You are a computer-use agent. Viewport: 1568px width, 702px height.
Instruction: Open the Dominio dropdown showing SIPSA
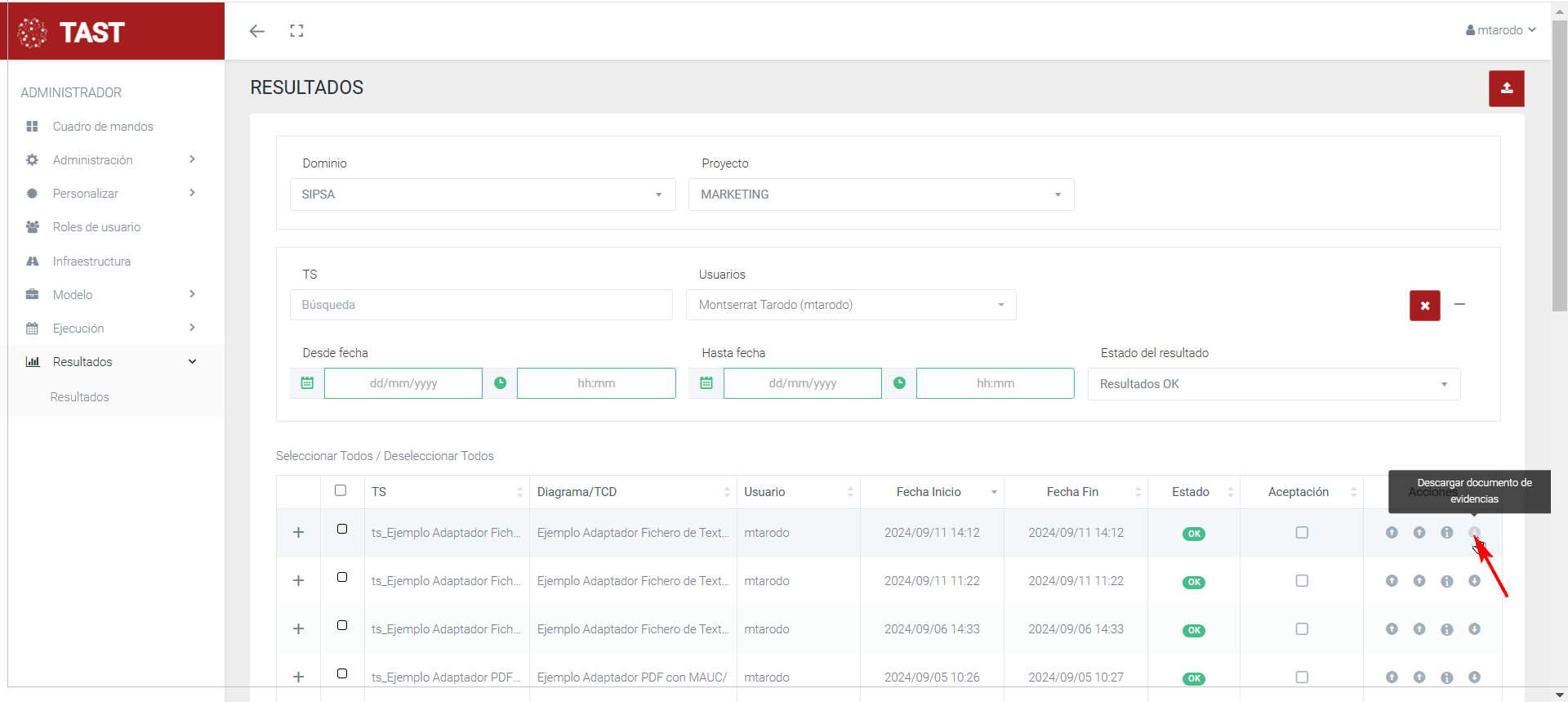coord(482,195)
